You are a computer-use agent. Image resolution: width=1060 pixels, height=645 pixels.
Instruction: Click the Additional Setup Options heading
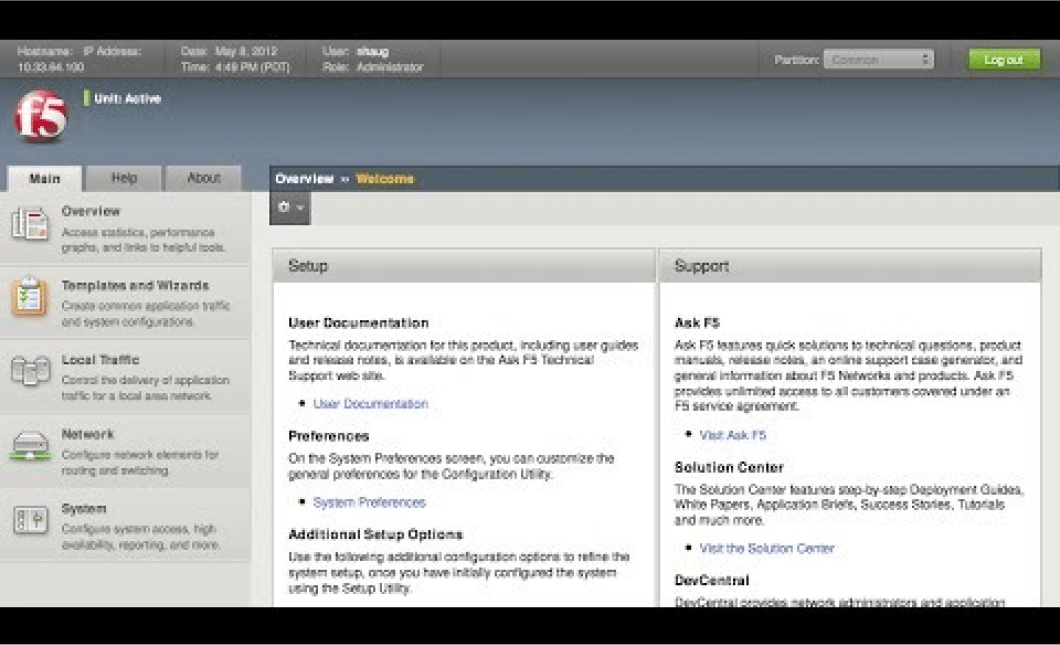tap(375, 534)
